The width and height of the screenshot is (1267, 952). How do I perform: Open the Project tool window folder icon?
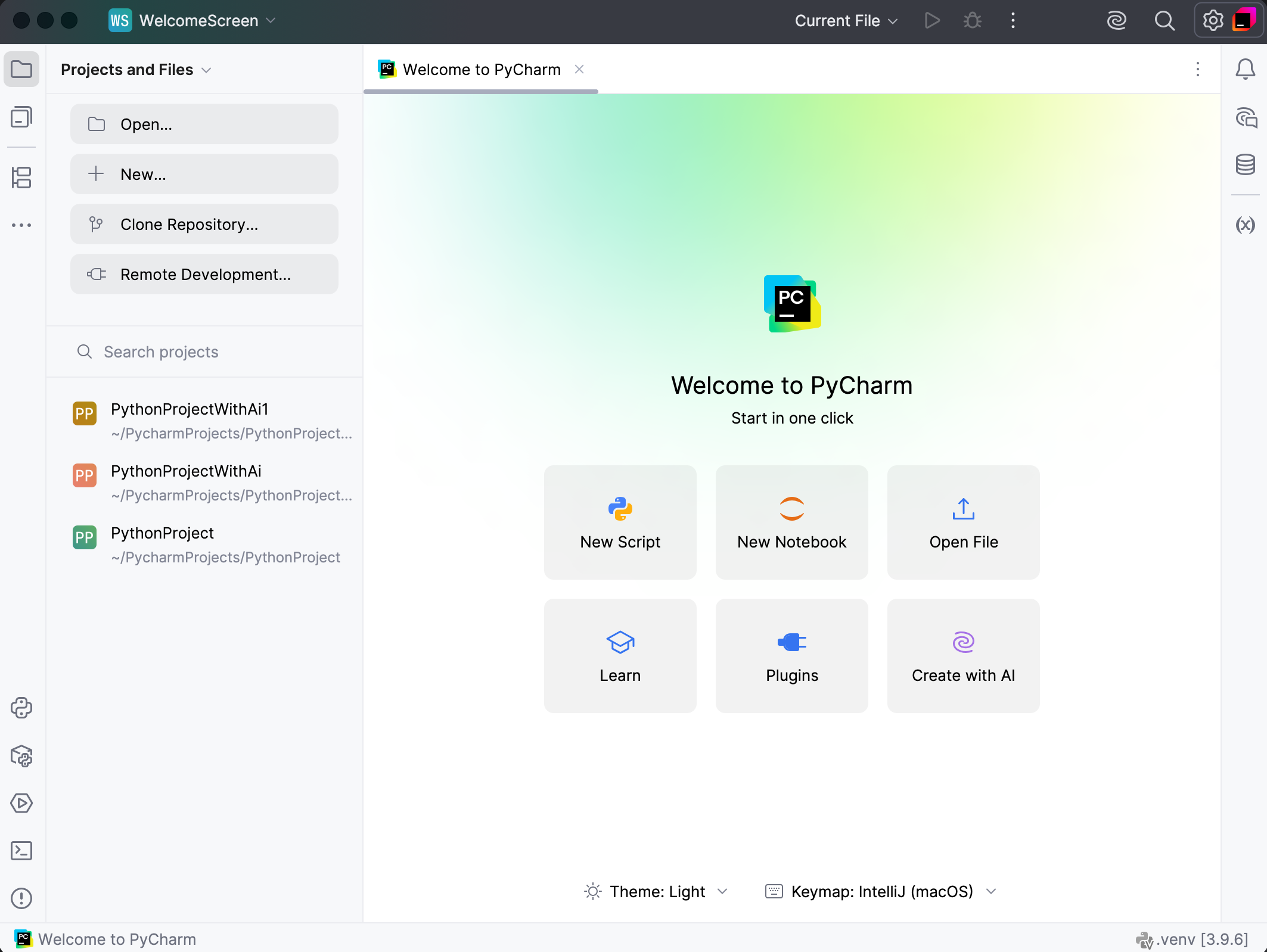click(x=21, y=69)
